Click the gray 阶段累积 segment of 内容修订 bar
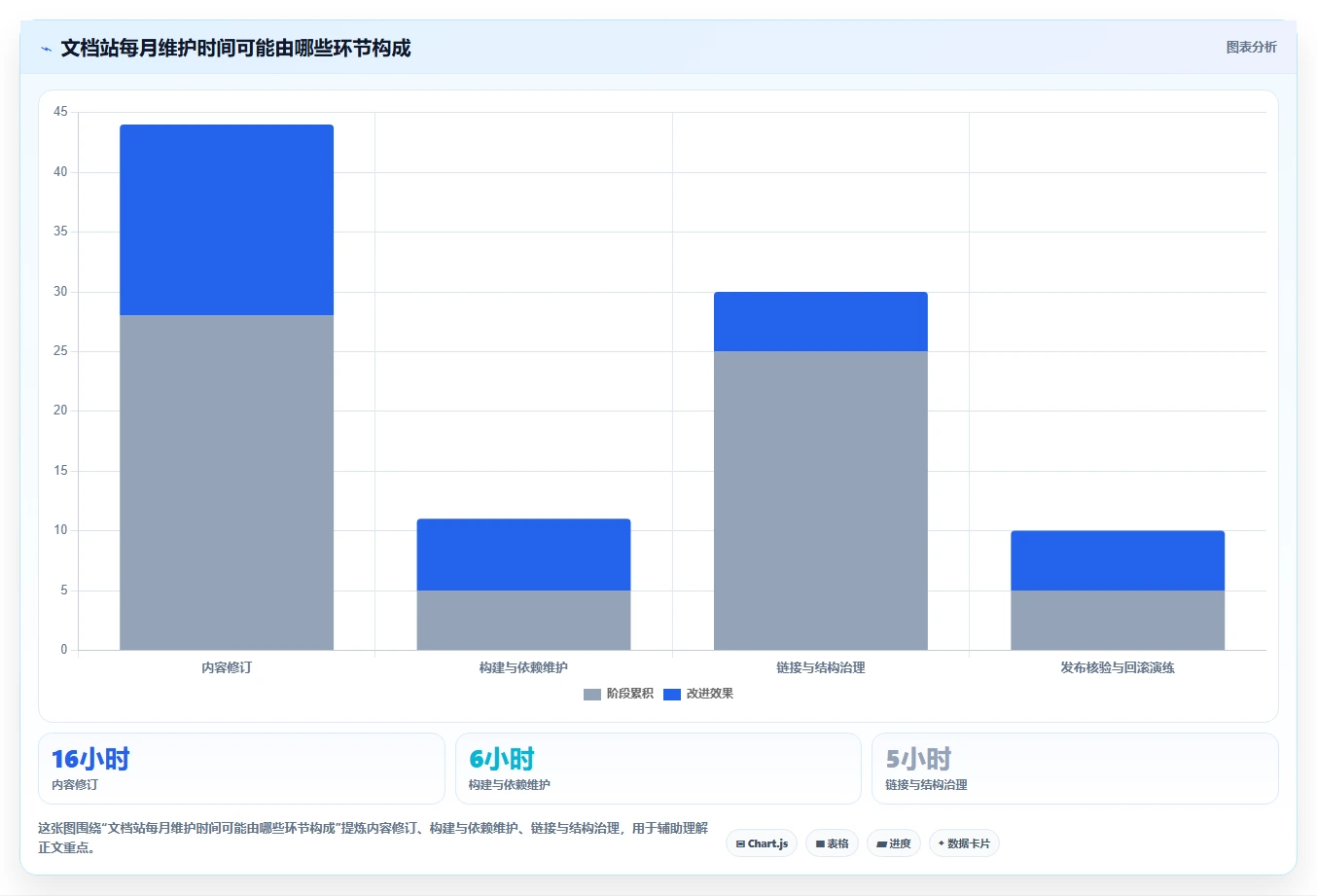The height and width of the screenshot is (896, 1317). click(x=227, y=483)
